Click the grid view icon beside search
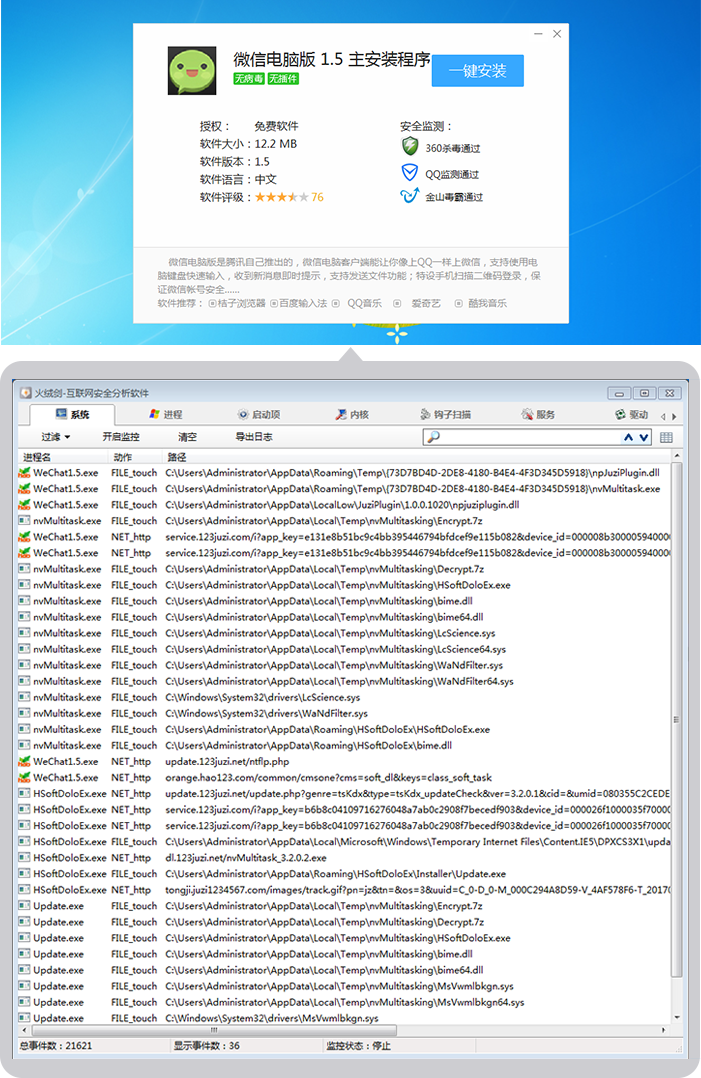 [x=666, y=437]
